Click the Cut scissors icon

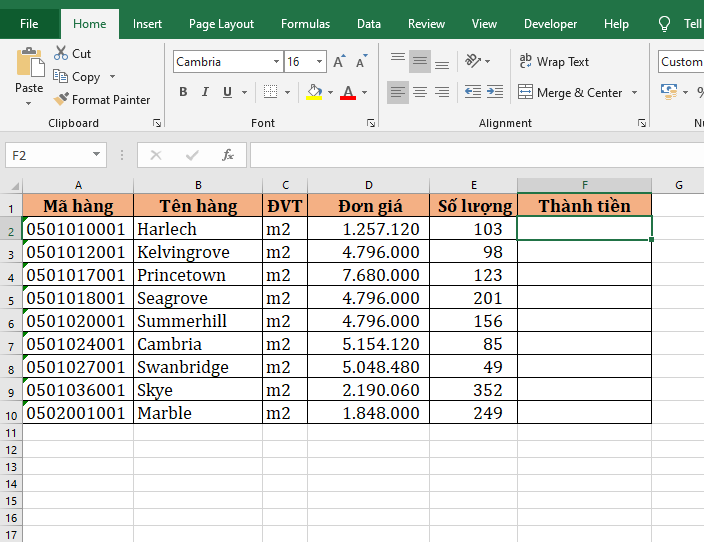click(x=61, y=54)
